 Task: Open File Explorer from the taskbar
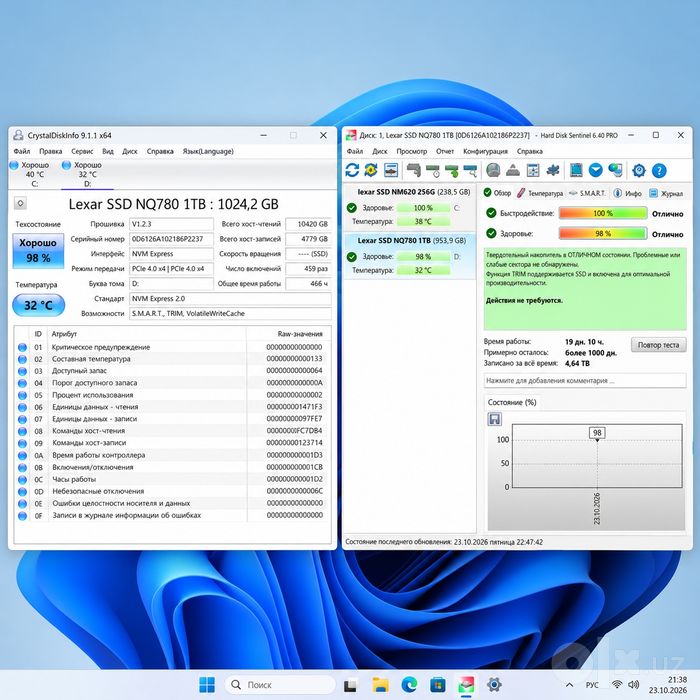[380, 684]
